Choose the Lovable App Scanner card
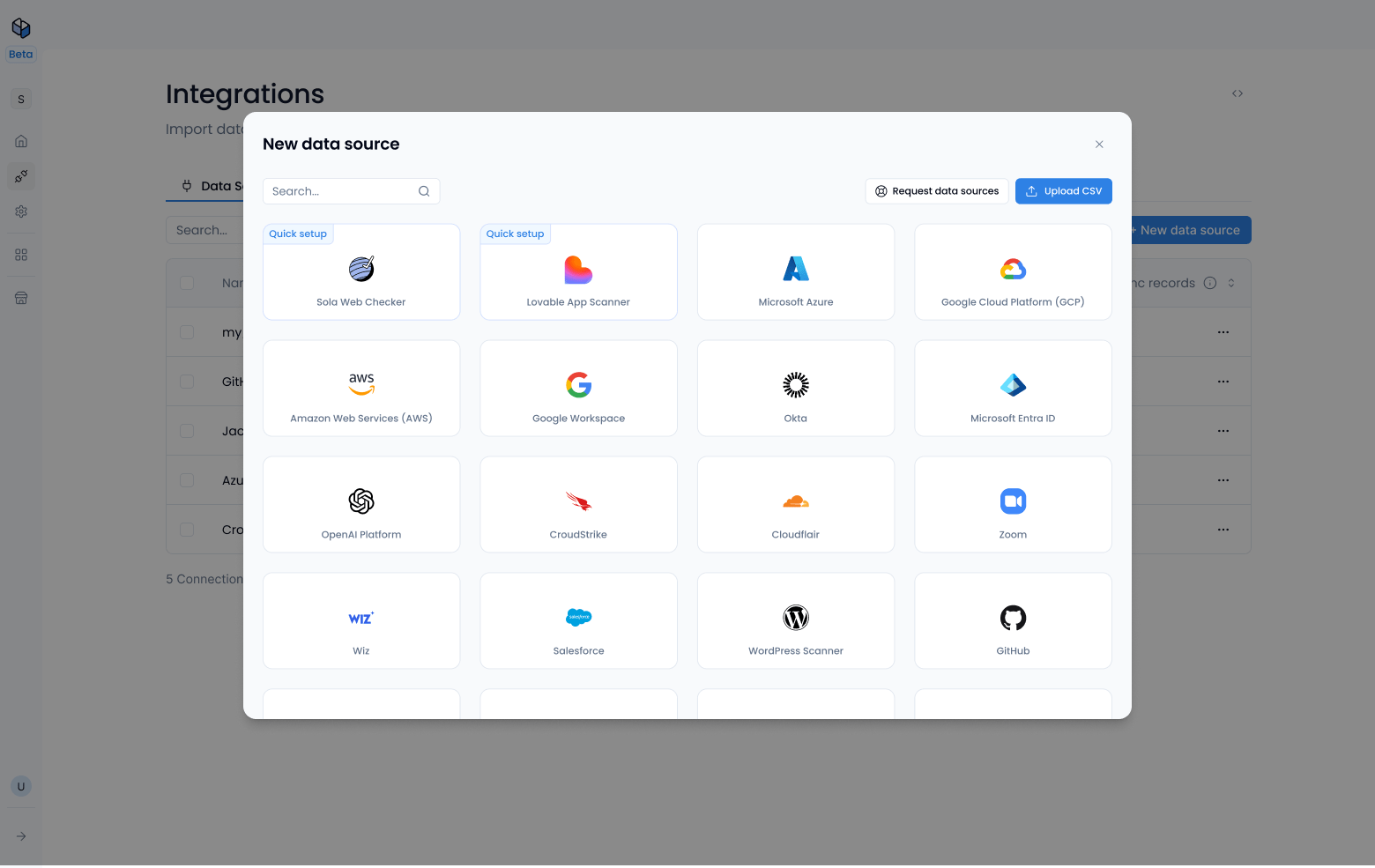Viewport: 1375px width, 868px height. click(x=578, y=271)
